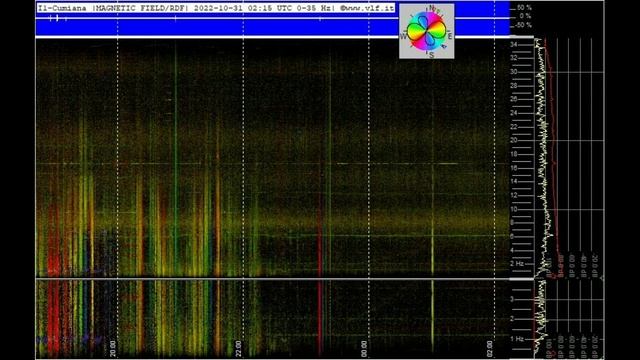Click the 16 frequency axis label
Screen dimensions: 640x360
pos(513,168)
